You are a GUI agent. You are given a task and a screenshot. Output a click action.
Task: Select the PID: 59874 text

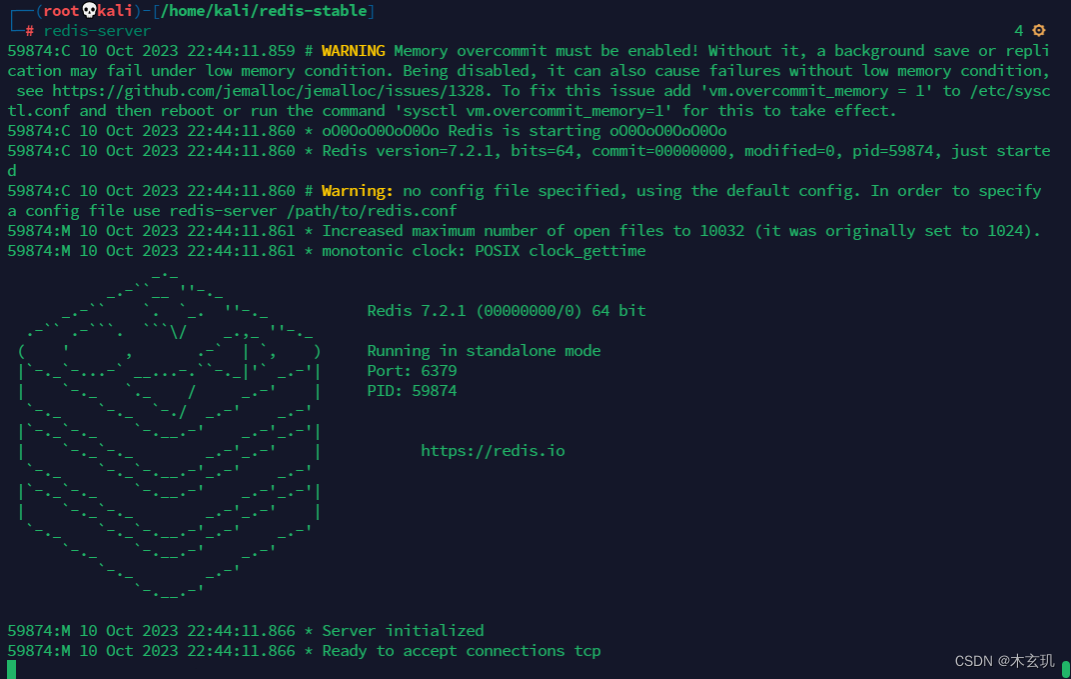[x=411, y=390]
